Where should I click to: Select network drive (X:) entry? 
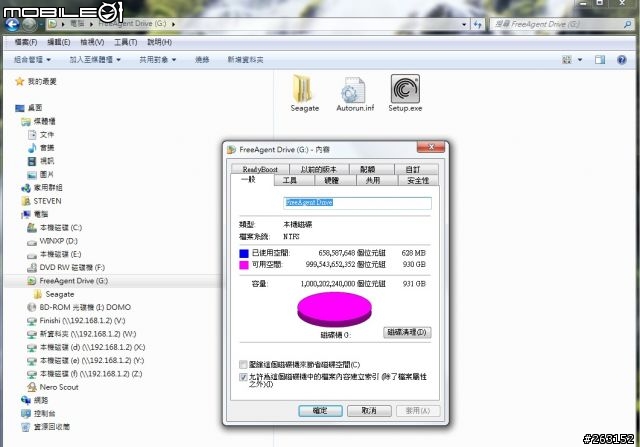click(x=86, y=347)
